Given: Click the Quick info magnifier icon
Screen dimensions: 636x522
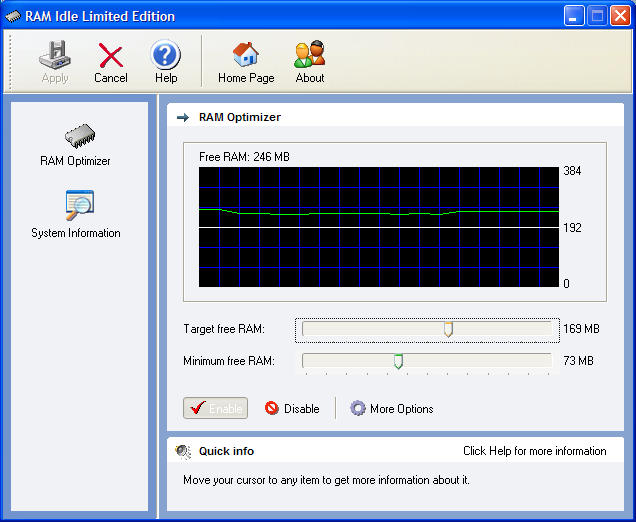Looking at the screenshot, I should (183, 451).
